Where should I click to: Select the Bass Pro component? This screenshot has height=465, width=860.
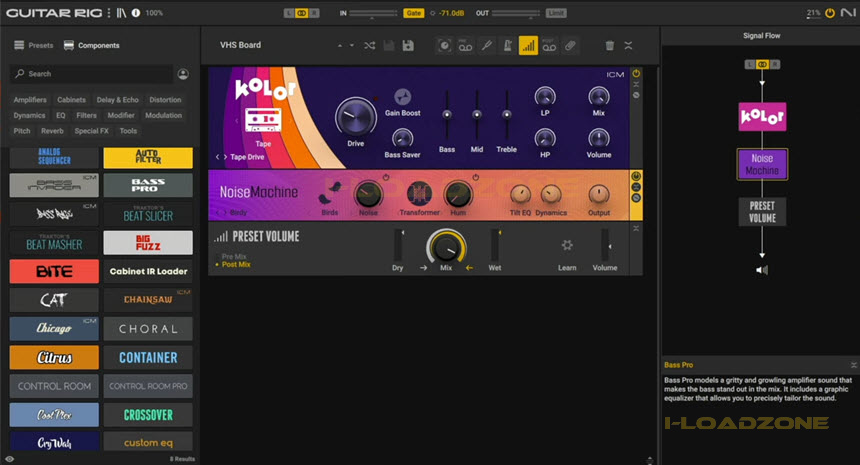tap(148, 185)
